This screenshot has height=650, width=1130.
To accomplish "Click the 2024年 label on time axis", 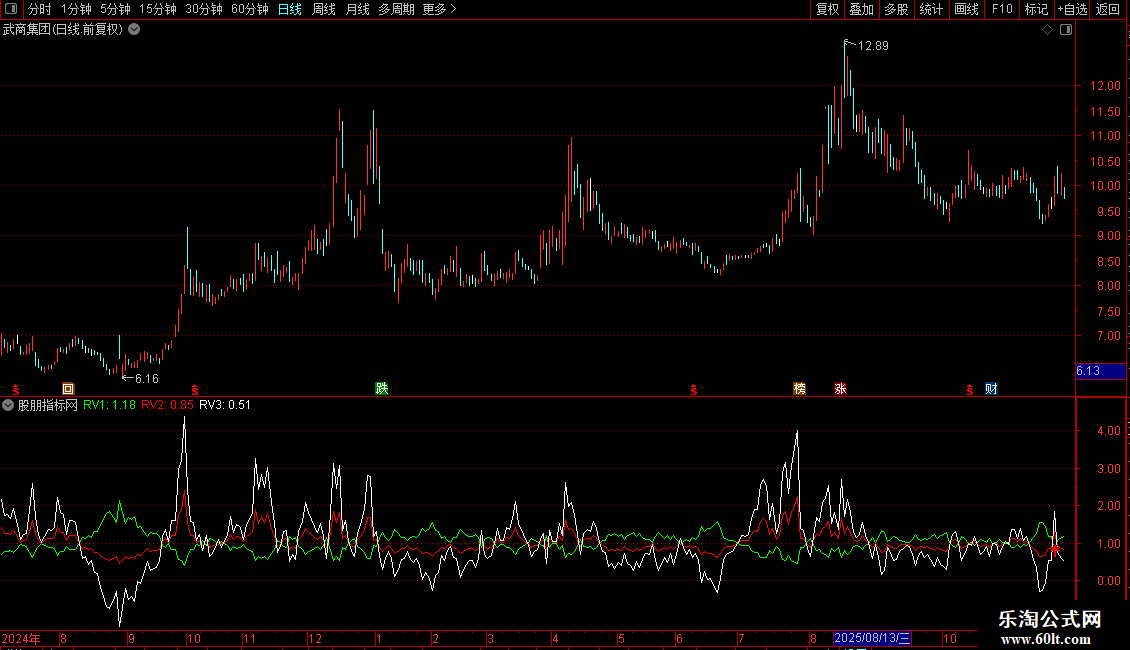I will click(21, 638).
